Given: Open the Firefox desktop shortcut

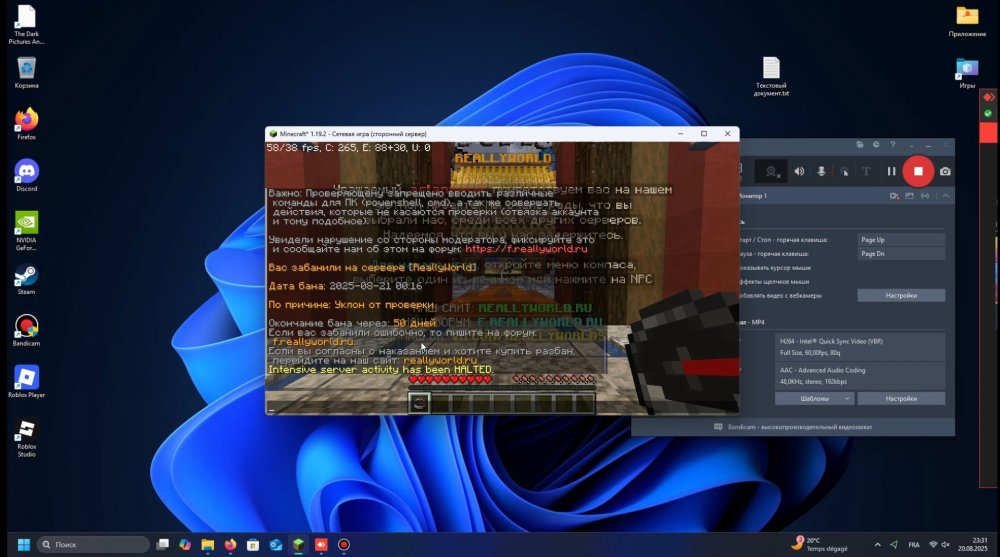Looking at the screenshot, I should click(x=26, y=124).
